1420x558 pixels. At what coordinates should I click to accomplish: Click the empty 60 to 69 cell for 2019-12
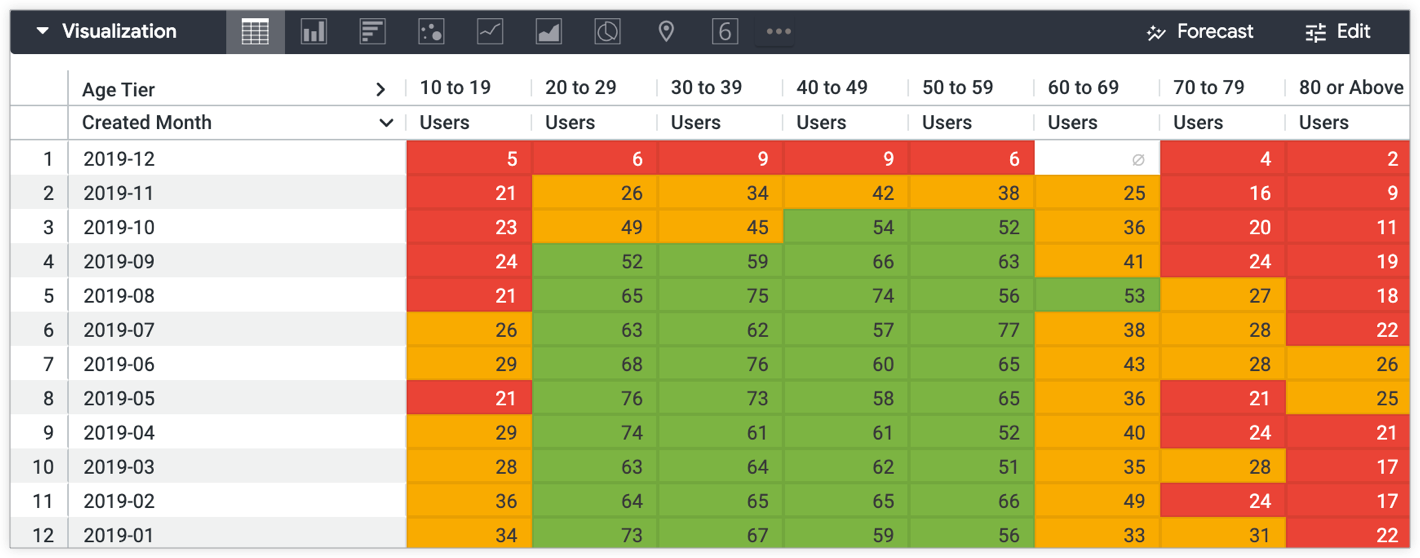point(1097,159)
